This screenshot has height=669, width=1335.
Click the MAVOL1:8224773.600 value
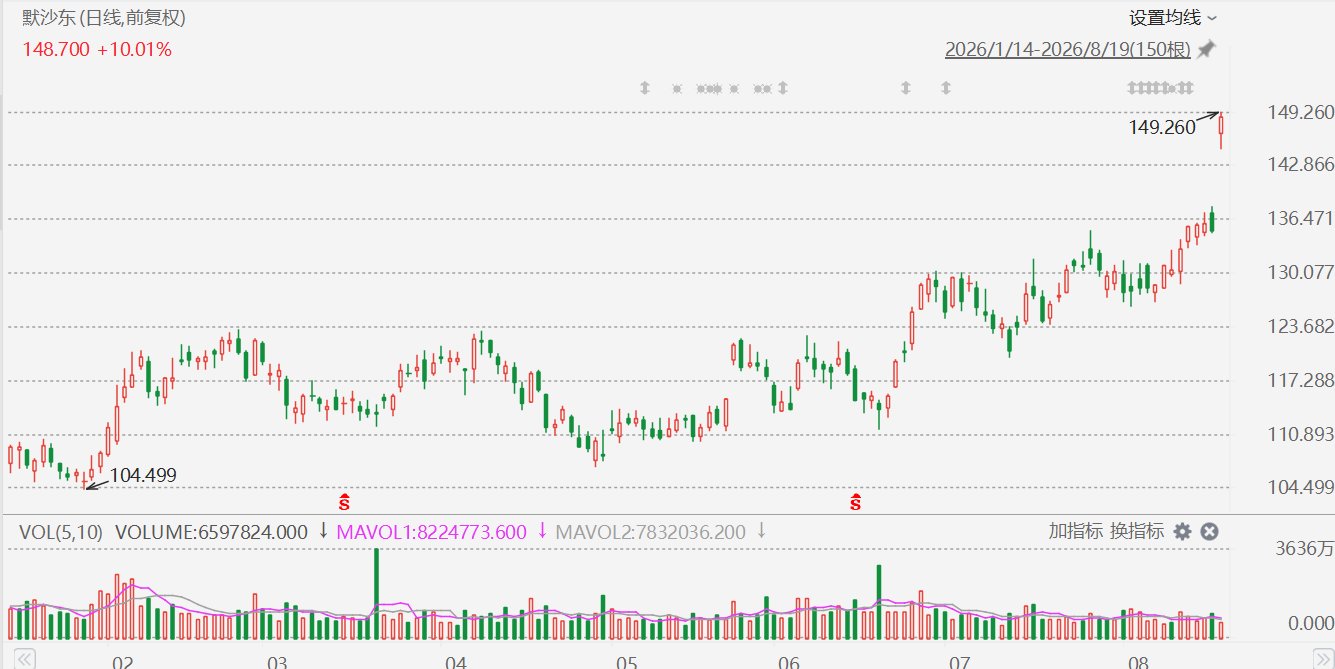[431, 532]
